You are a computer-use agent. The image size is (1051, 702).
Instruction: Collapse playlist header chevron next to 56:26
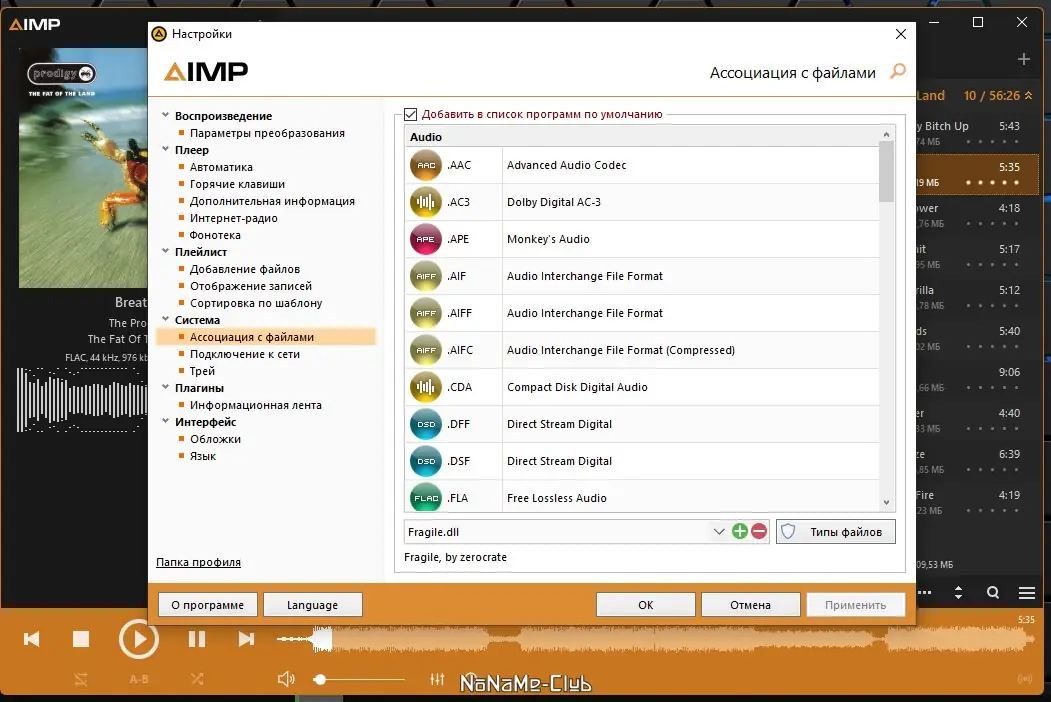(1028, 96)
